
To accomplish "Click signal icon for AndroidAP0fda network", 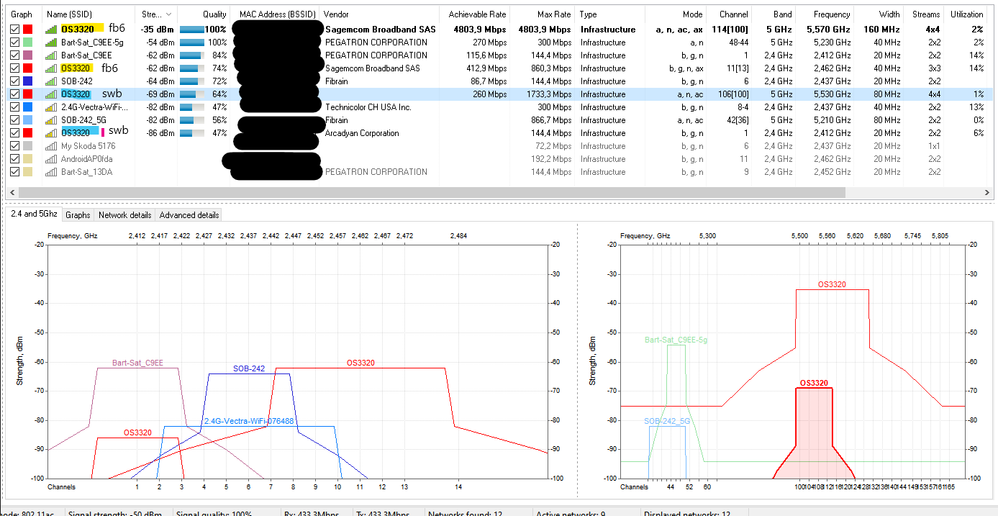I will 52,158.
